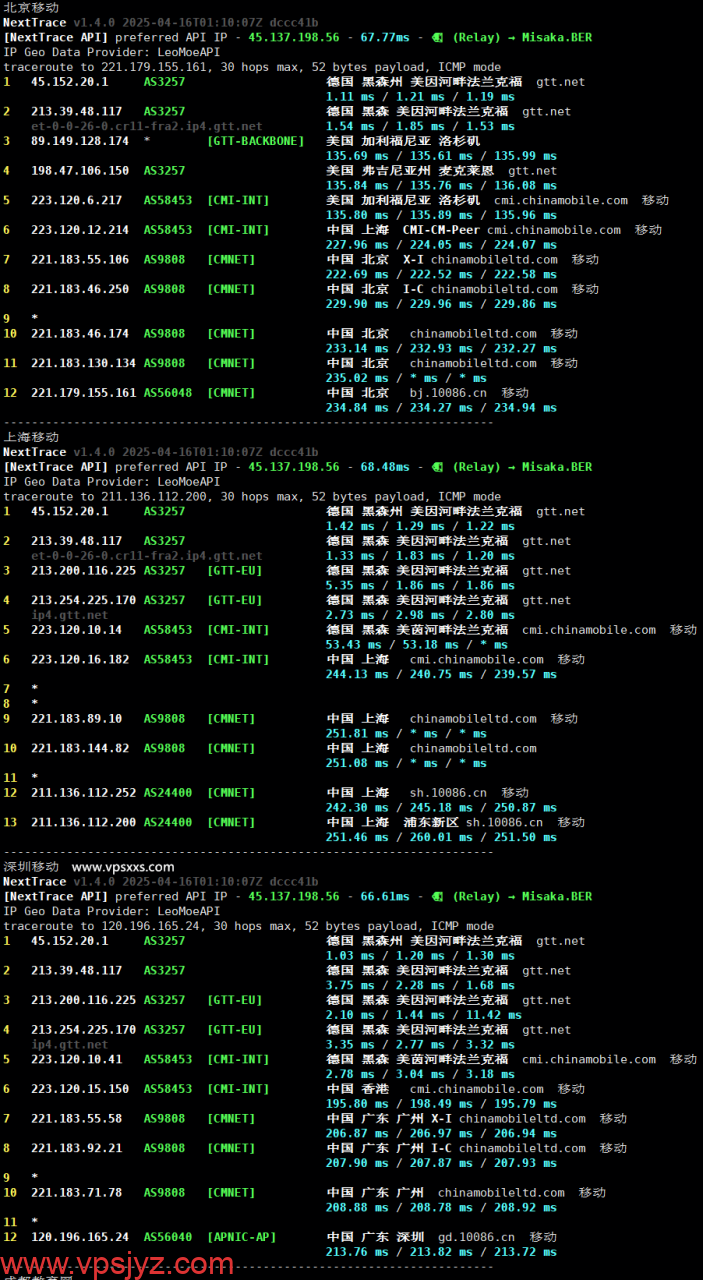Click the 北京移动 section heading

click(31, 7)
